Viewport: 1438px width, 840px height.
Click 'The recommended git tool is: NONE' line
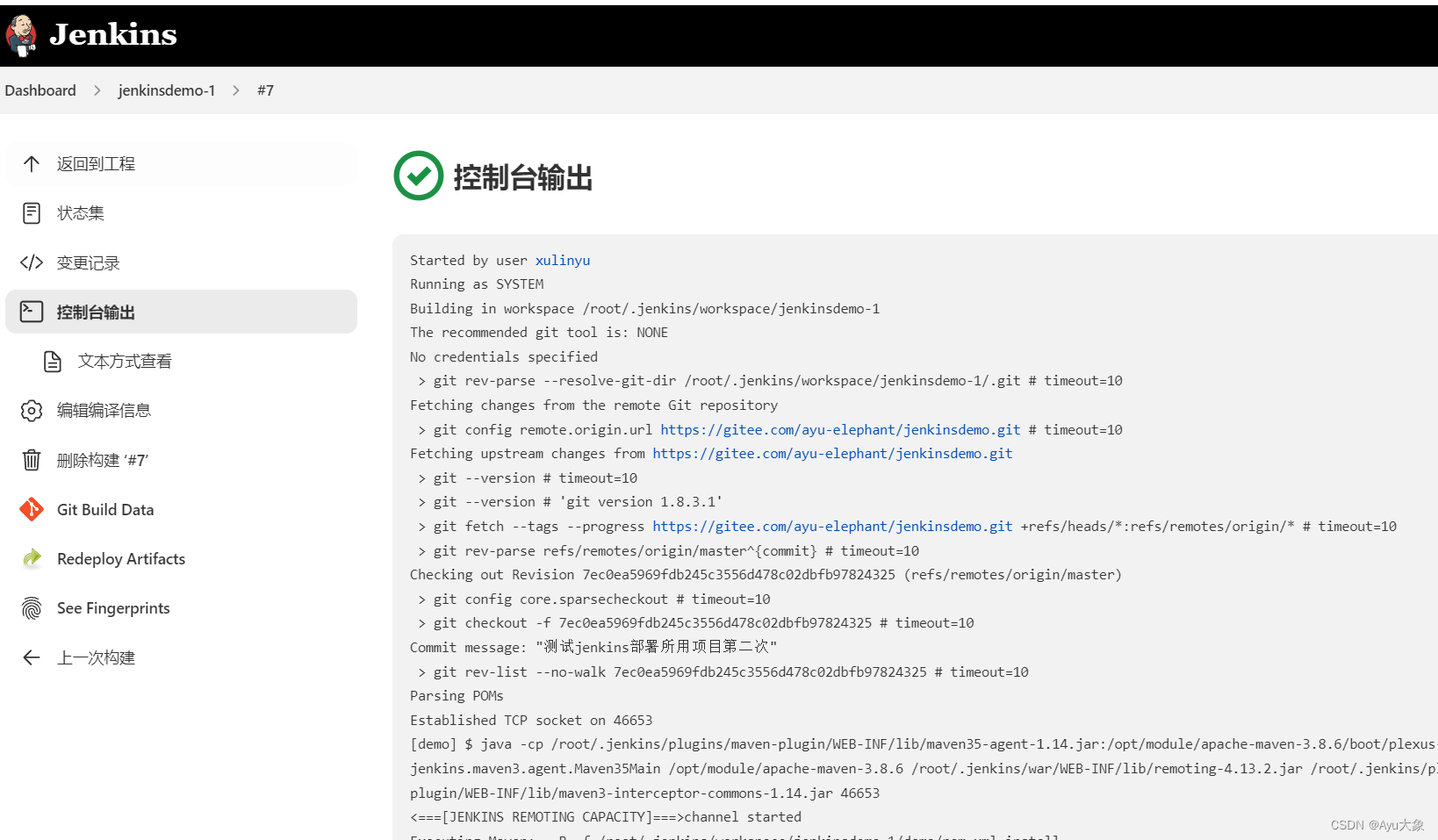tap(539, 333)
